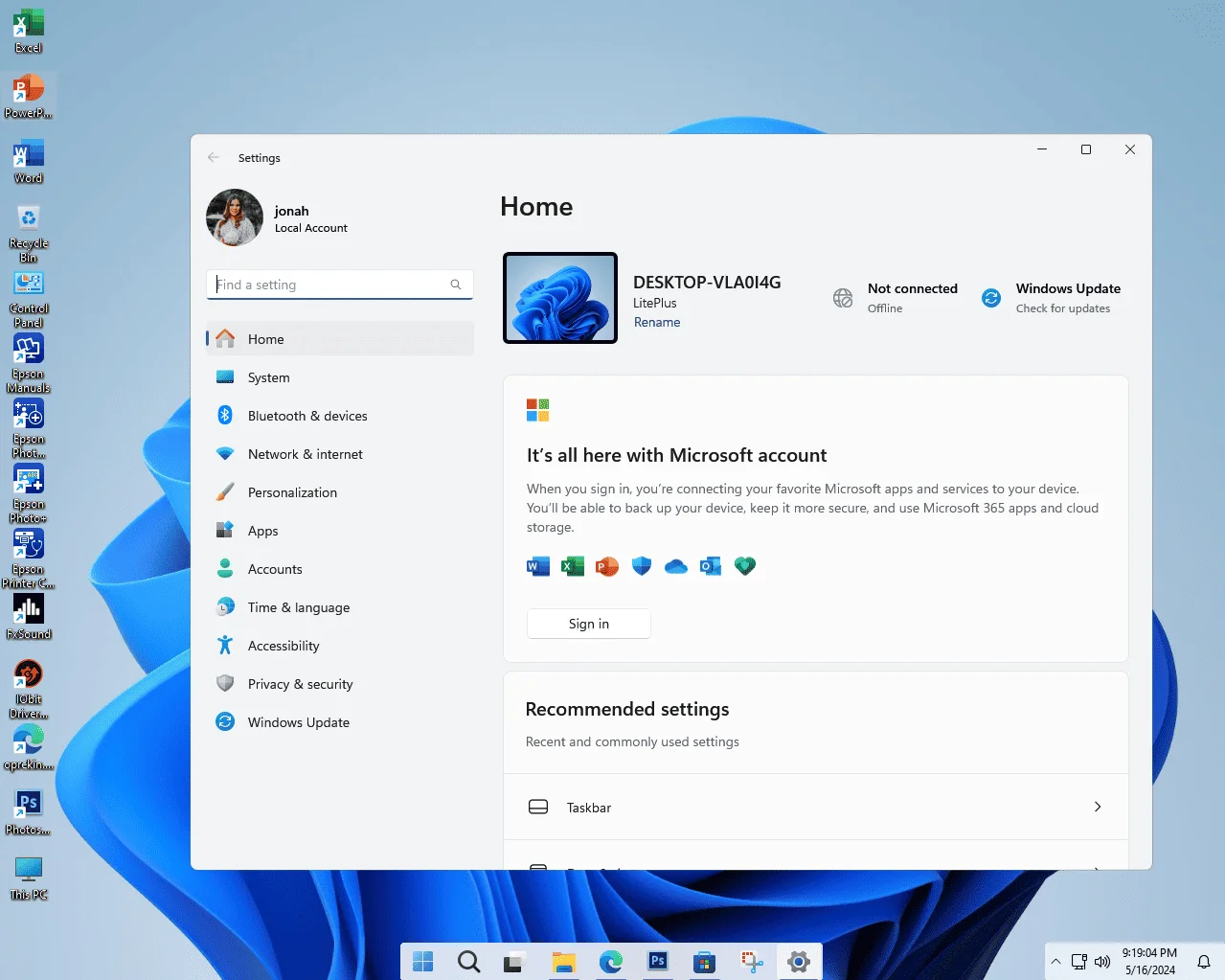This screenshot has width=1225, height=980.
Task: Open Microsoft Edge from the taskbar
Action: tap(610, 961)
